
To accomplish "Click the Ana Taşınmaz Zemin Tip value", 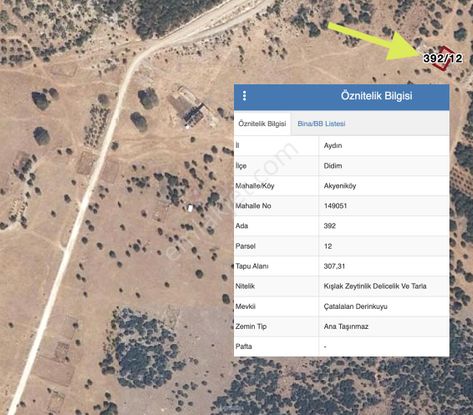I will (346, 326).
